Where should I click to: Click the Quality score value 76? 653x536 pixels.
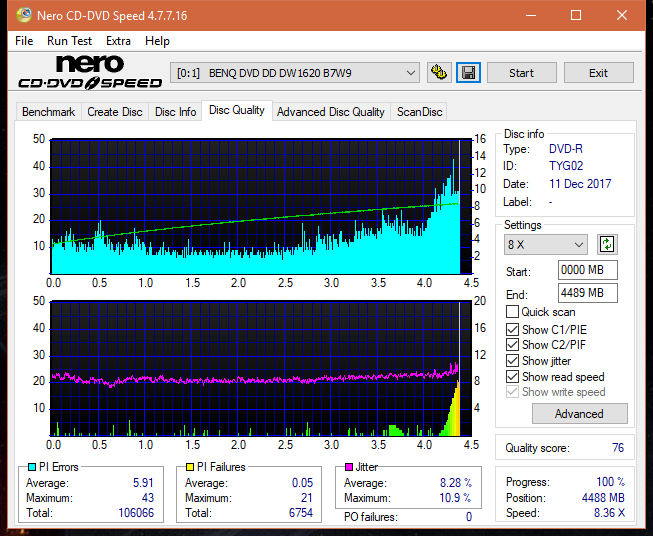[x=618, y=448]
